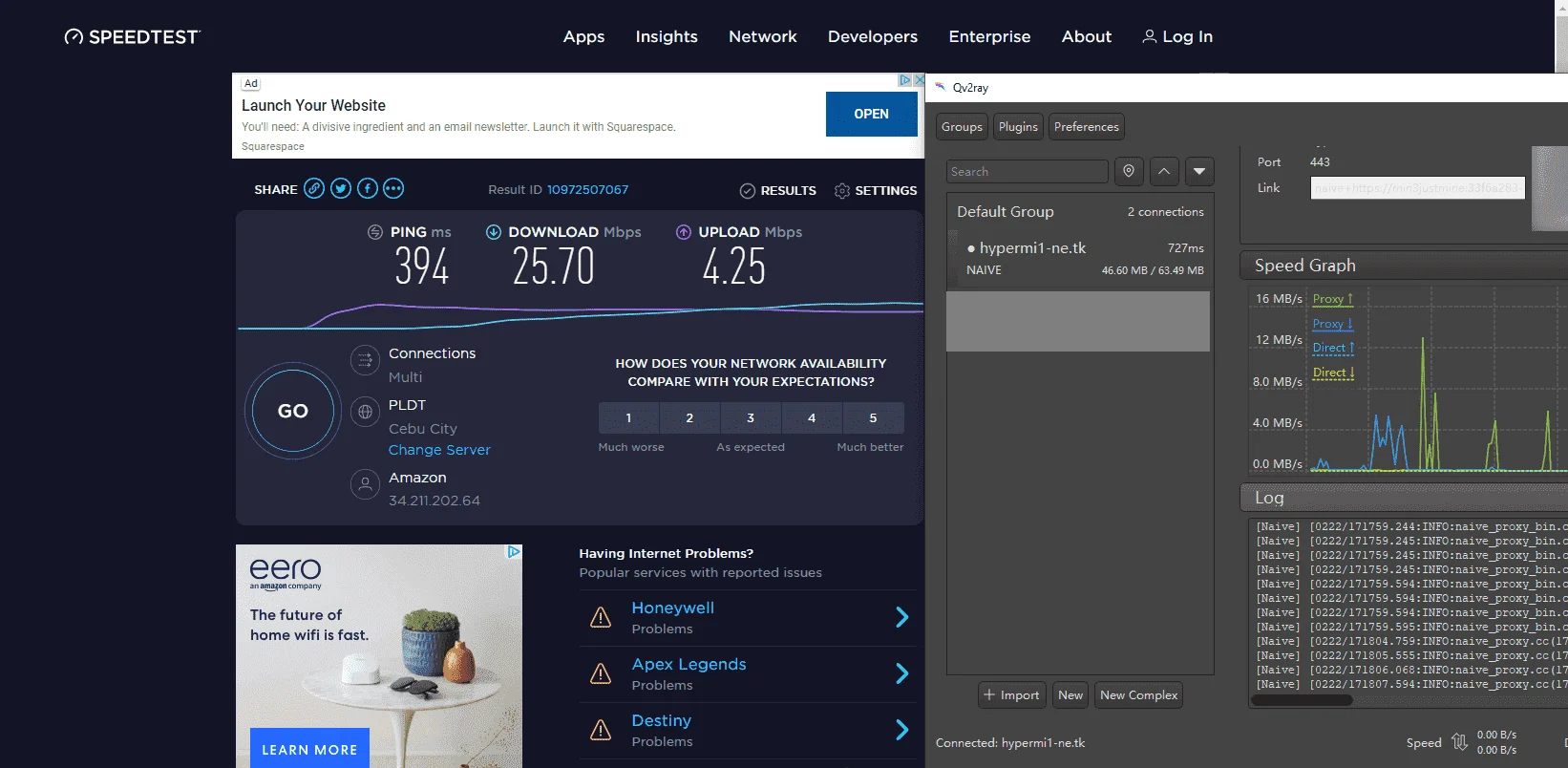The image size is (1568, 768).
Task: Open Speedtest Settings
Action: tap(876, 190)
